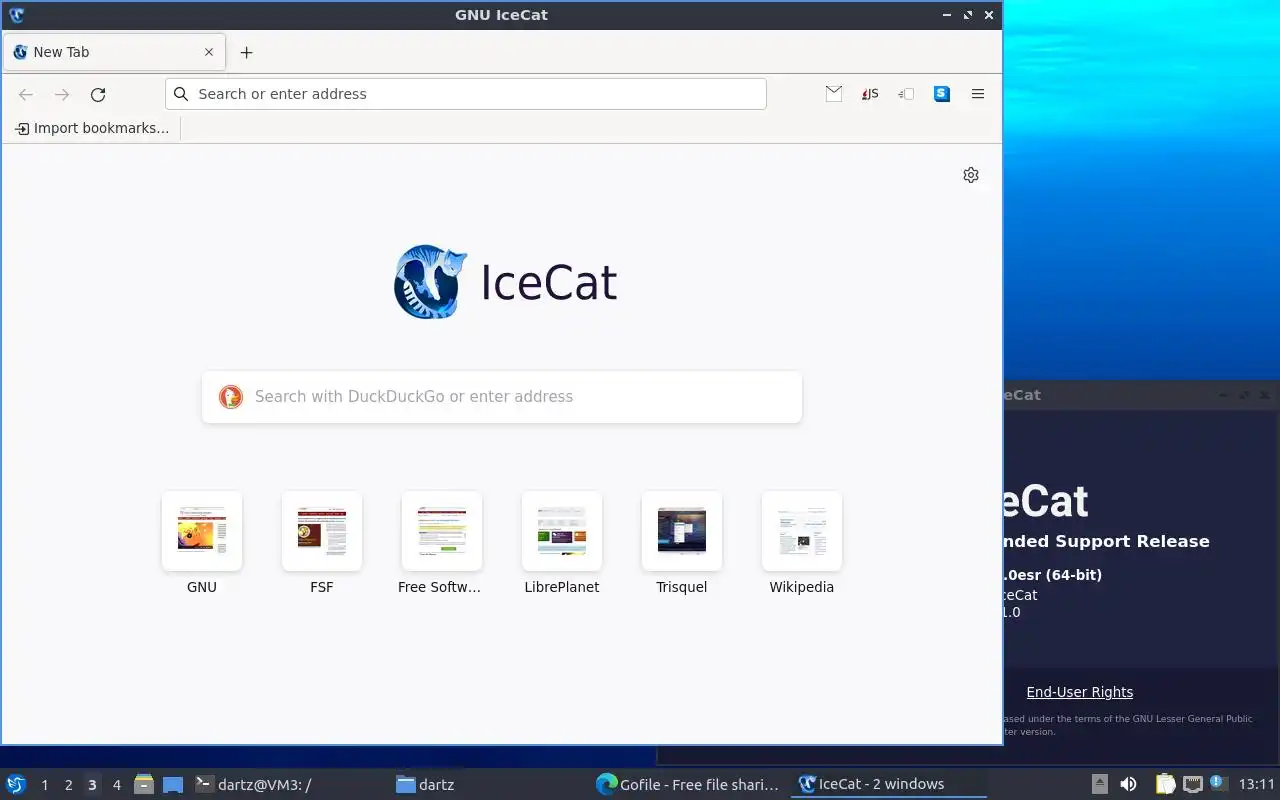The width and height of the screenshot is (1280, 800).
Task: Open the dartz@VM3 terminal taskbar entry
Action: pos(290,785)
